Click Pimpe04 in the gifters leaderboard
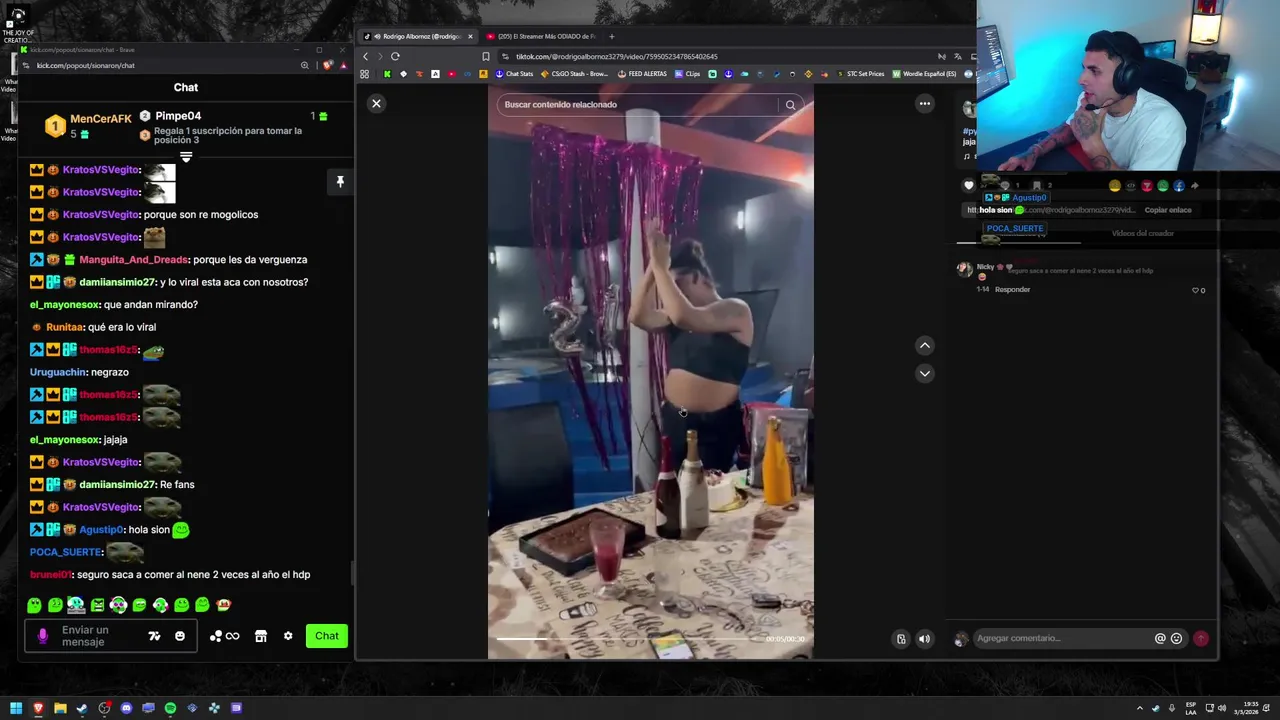 [x=178, y=116]
